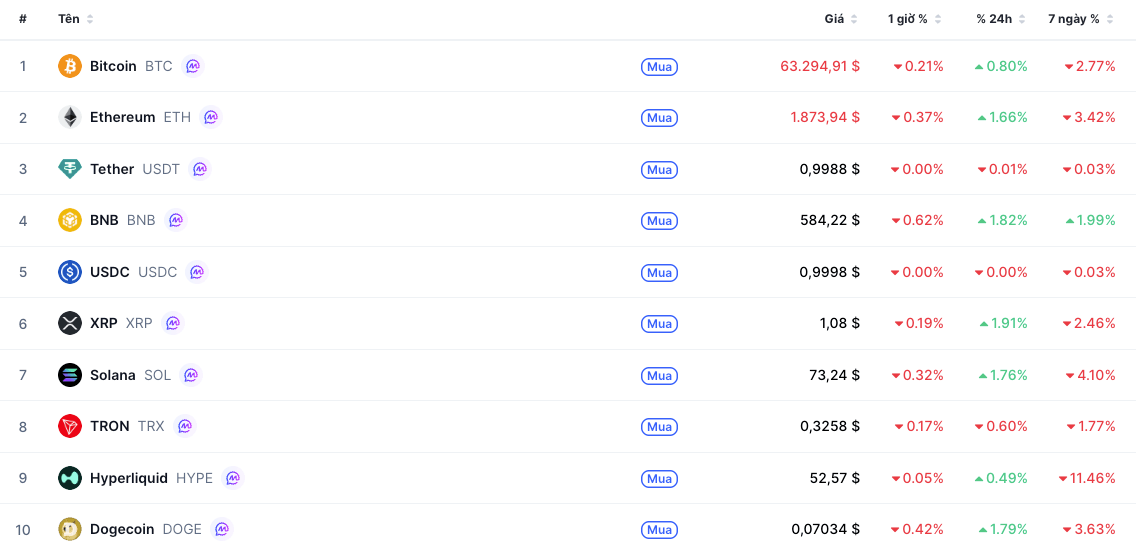Sort by the % 24h column
1136x554 pixels.
click(1001, 19)
